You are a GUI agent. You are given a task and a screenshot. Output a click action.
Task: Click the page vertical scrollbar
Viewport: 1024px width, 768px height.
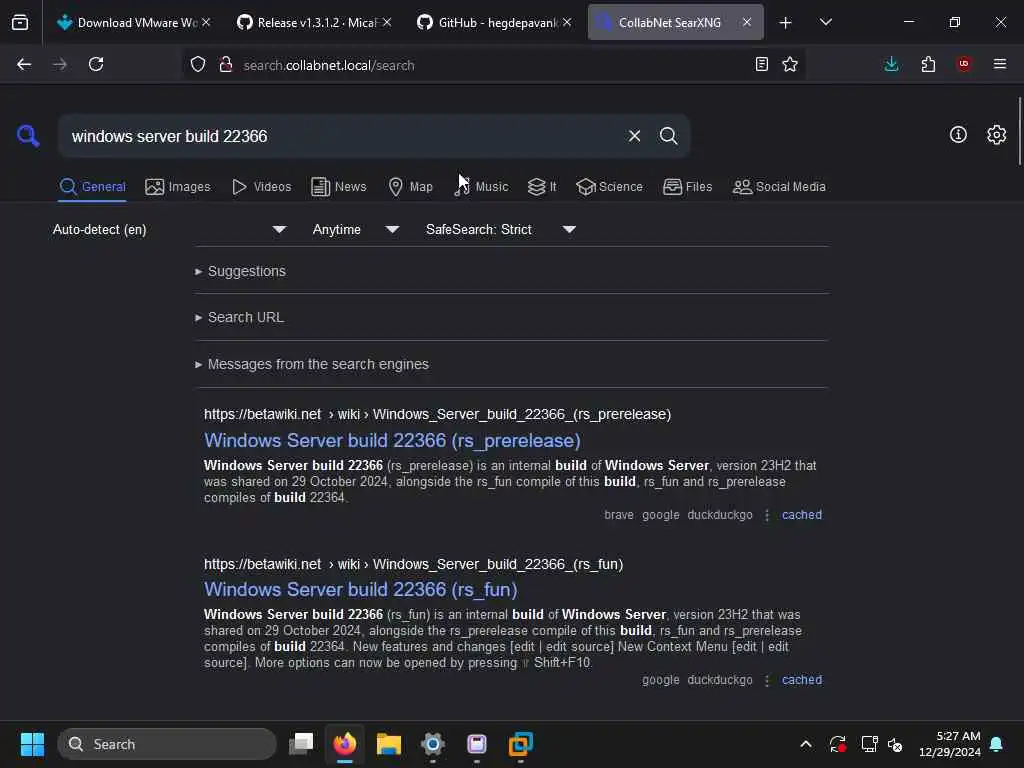coord(1019,131)
